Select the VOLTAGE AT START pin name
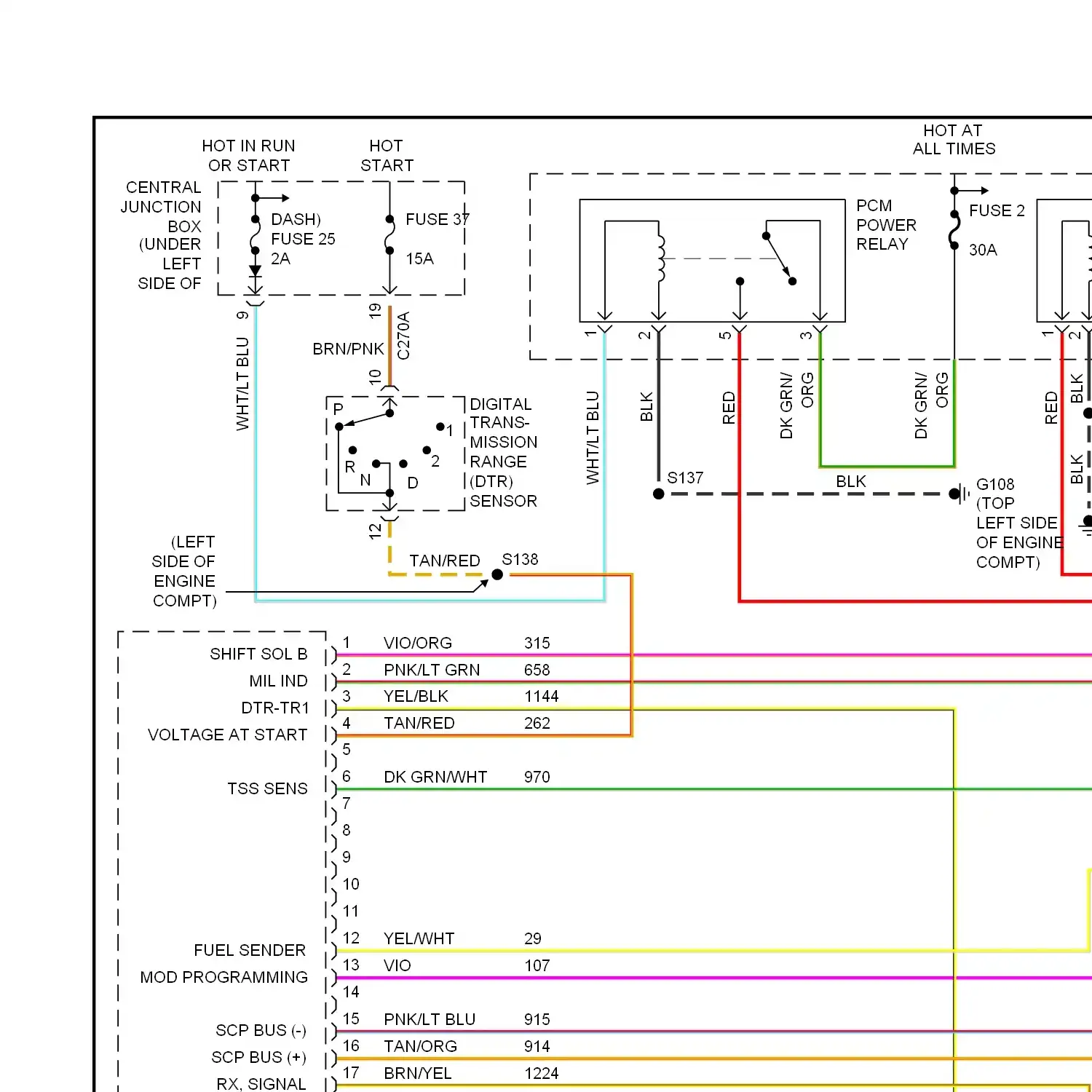 click(227, 735)
